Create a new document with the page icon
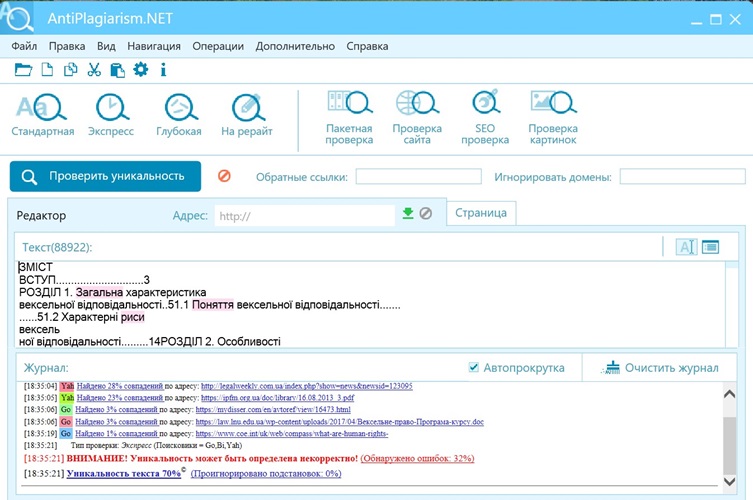 47,70
